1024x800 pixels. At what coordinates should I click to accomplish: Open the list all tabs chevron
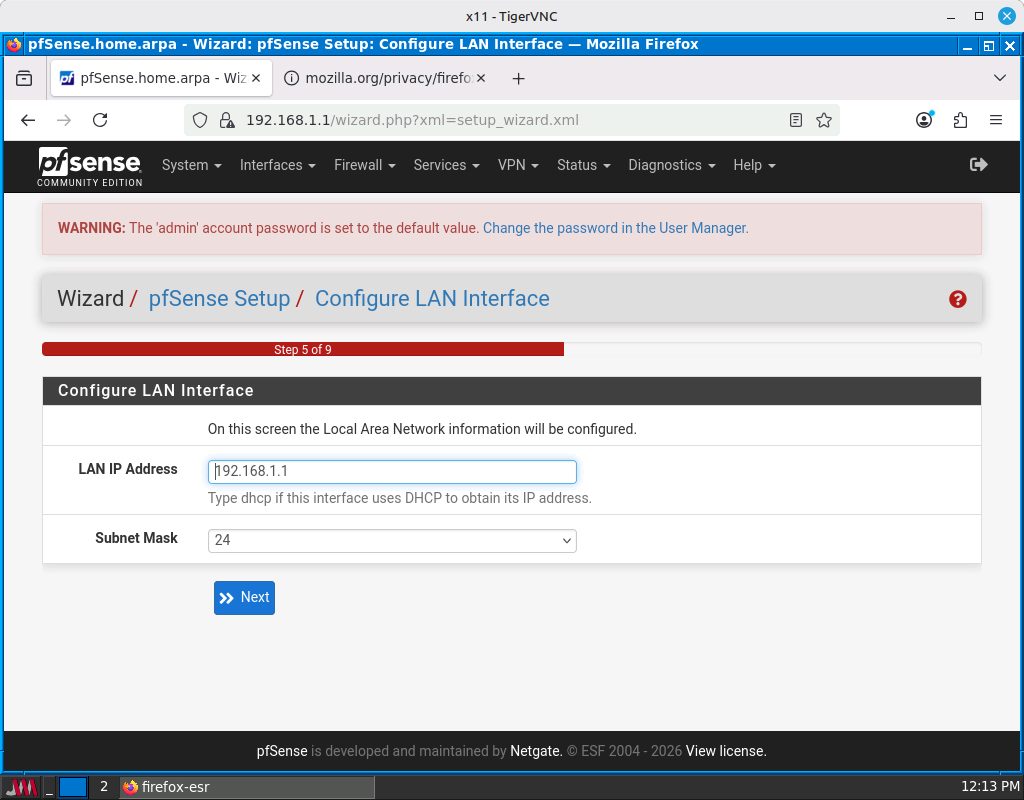click(x=999, y=78)
